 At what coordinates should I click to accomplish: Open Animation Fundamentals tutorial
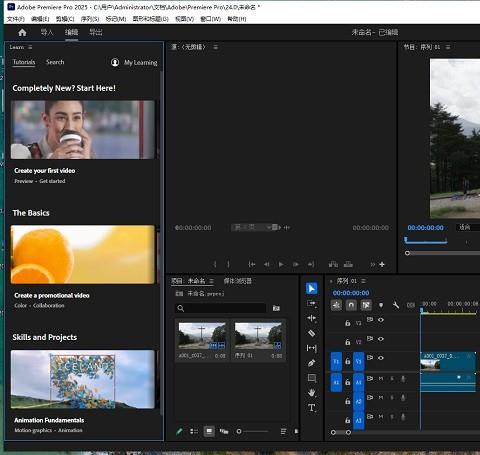(83, 379)
